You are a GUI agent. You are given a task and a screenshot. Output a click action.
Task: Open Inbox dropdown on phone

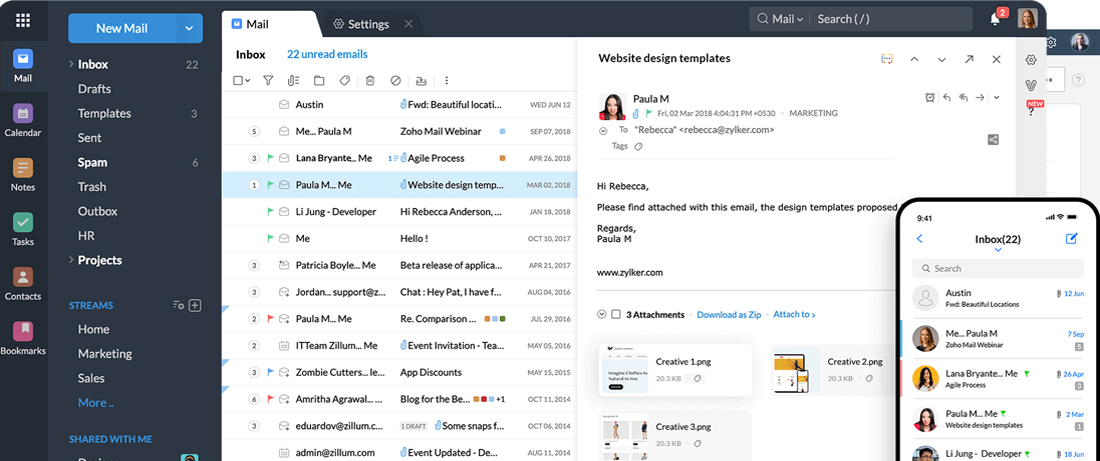coord(998,250)
